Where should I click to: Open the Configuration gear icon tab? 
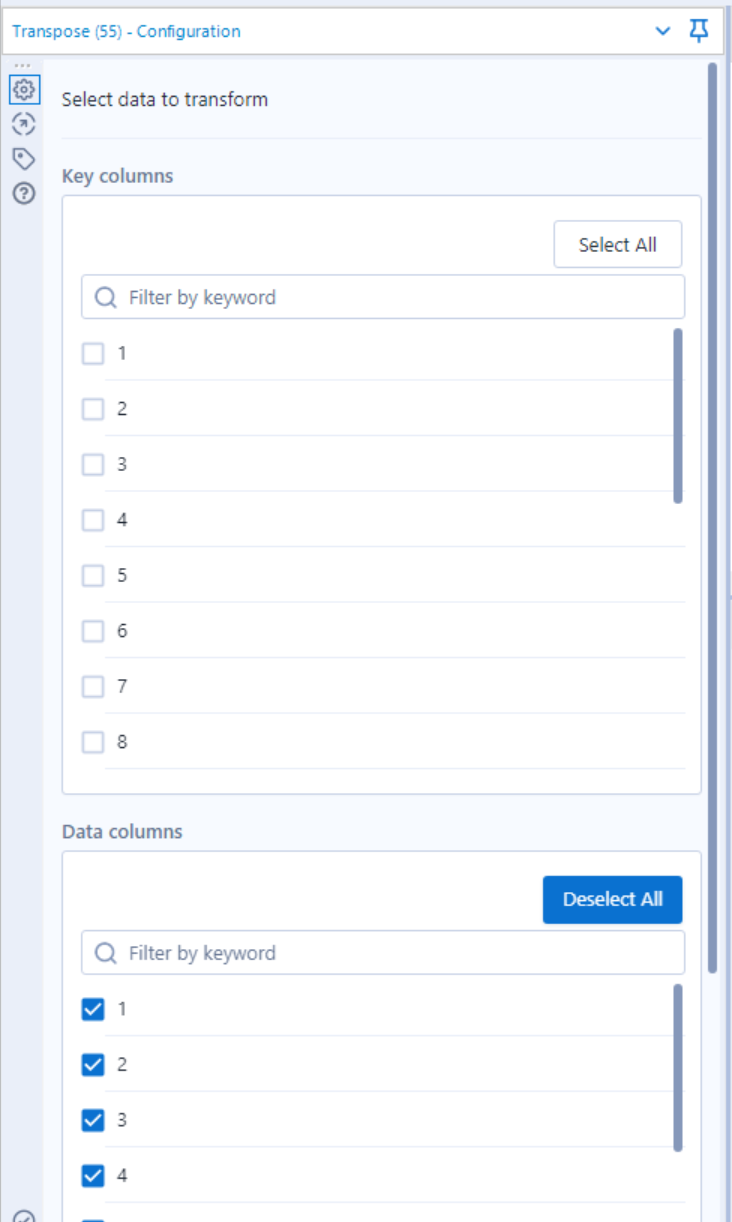click(24, 90)
